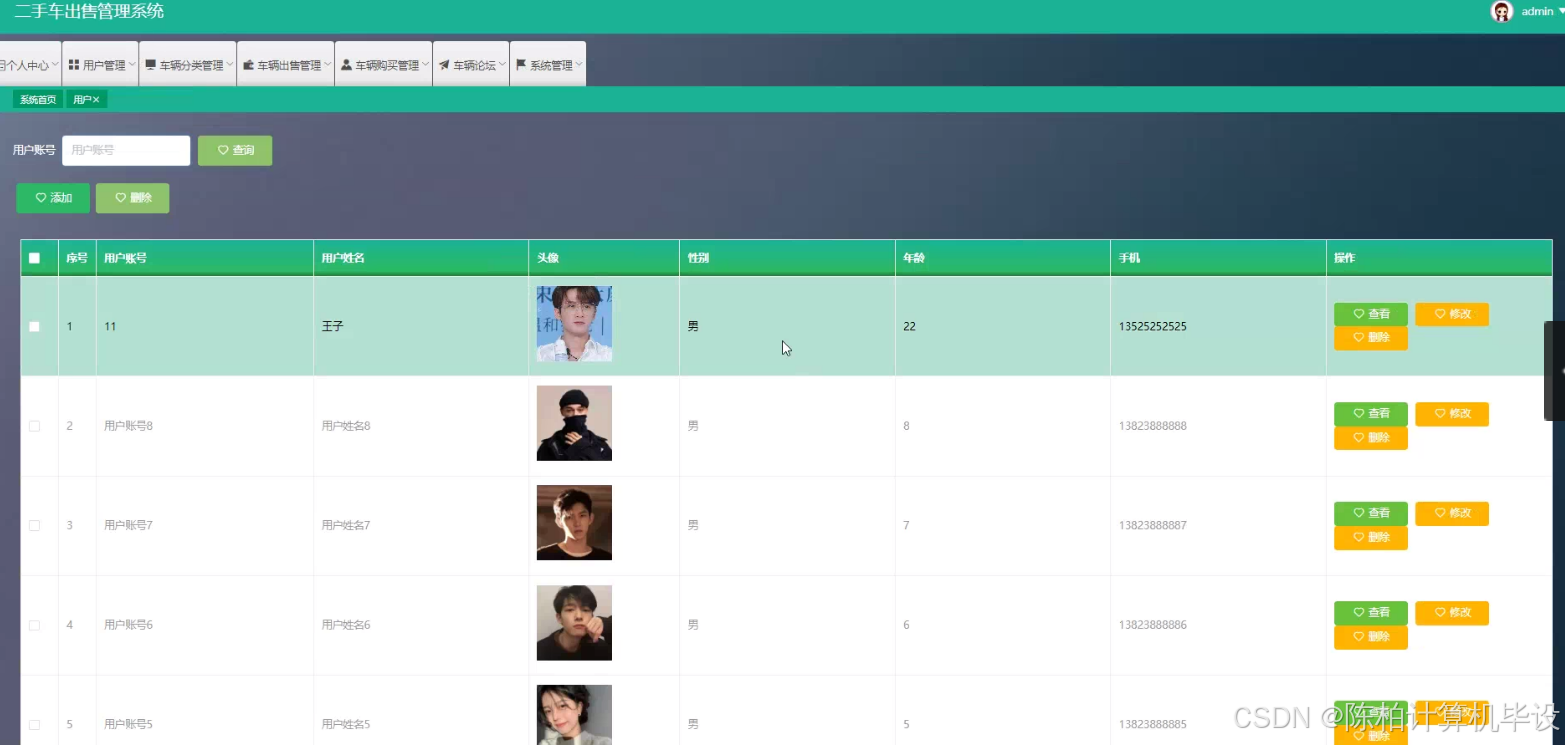Click 删除 in row 用户账号8
1565x745 pixels.
point(1371,438)
